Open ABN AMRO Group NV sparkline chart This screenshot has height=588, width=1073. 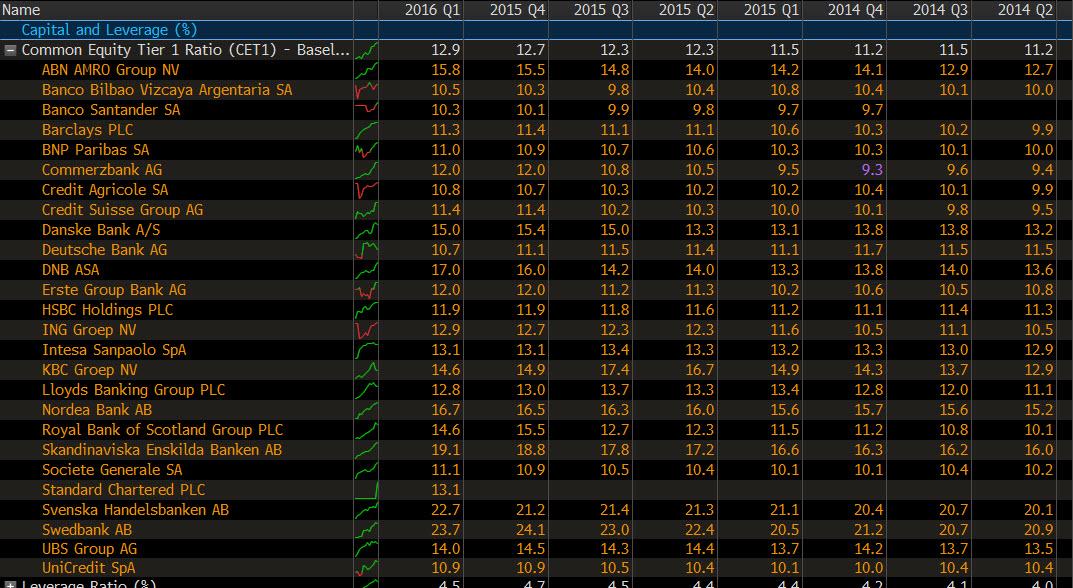(x=366, y=70)
